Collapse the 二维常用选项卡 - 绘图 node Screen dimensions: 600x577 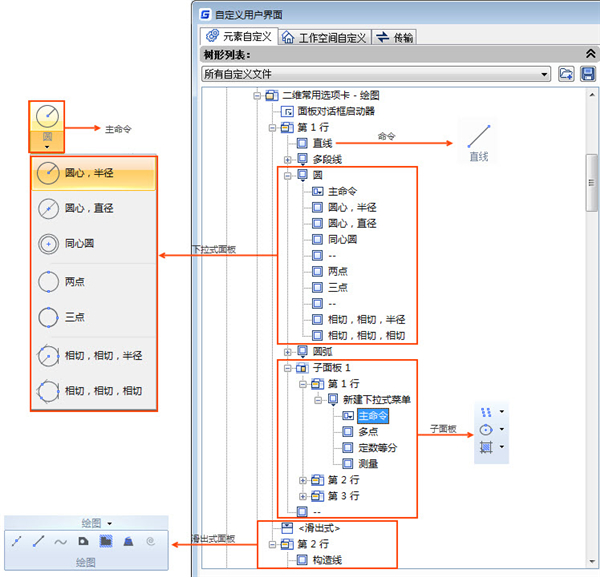(256, 96)
